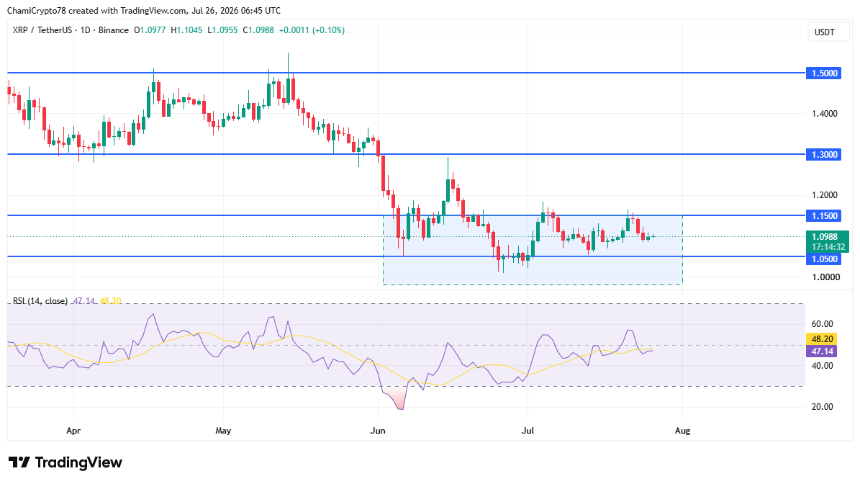Click the Jul label on time axis
Screen dimensions: 860x484
pos(528,431)
